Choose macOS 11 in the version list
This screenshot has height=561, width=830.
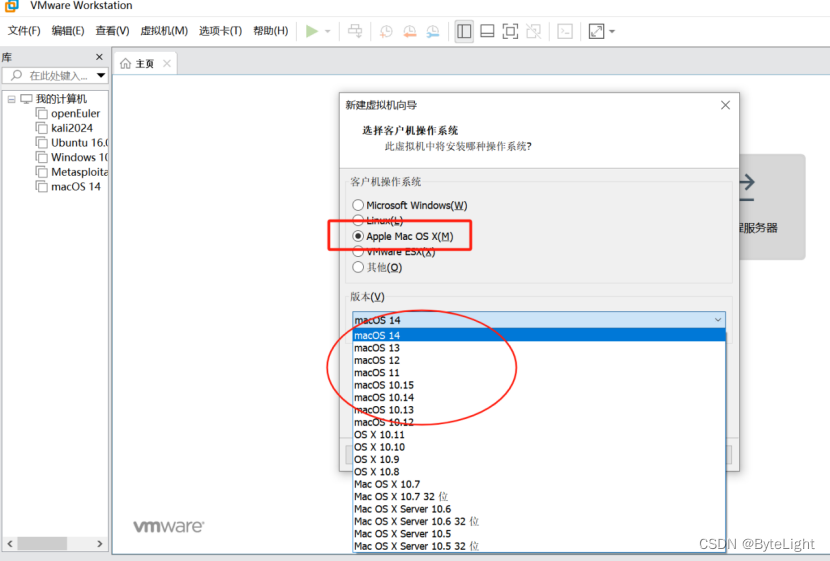pos(539,373)
